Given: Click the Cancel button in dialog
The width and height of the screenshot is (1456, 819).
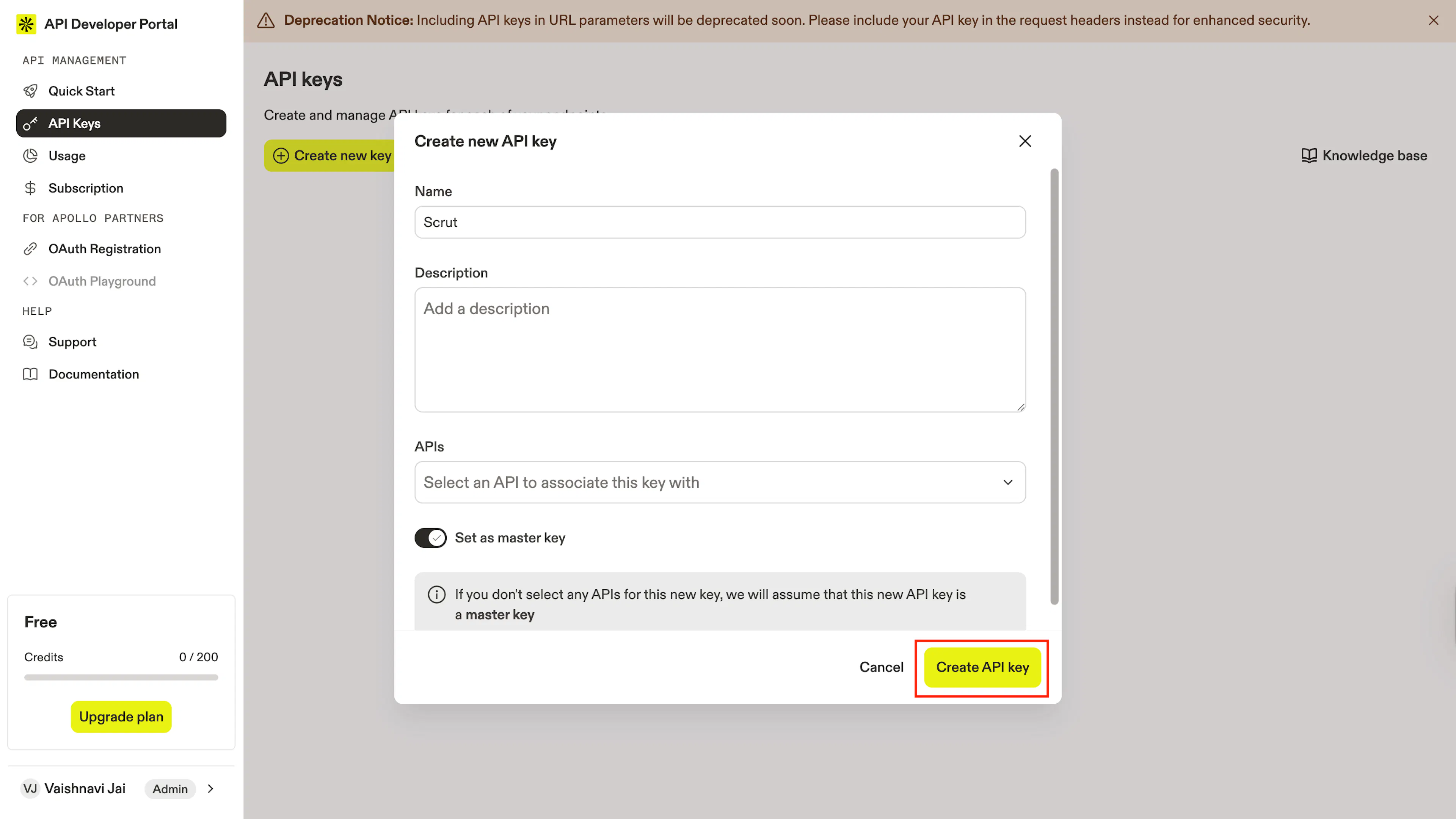Looking at the screenshot, I should [881, 667].
